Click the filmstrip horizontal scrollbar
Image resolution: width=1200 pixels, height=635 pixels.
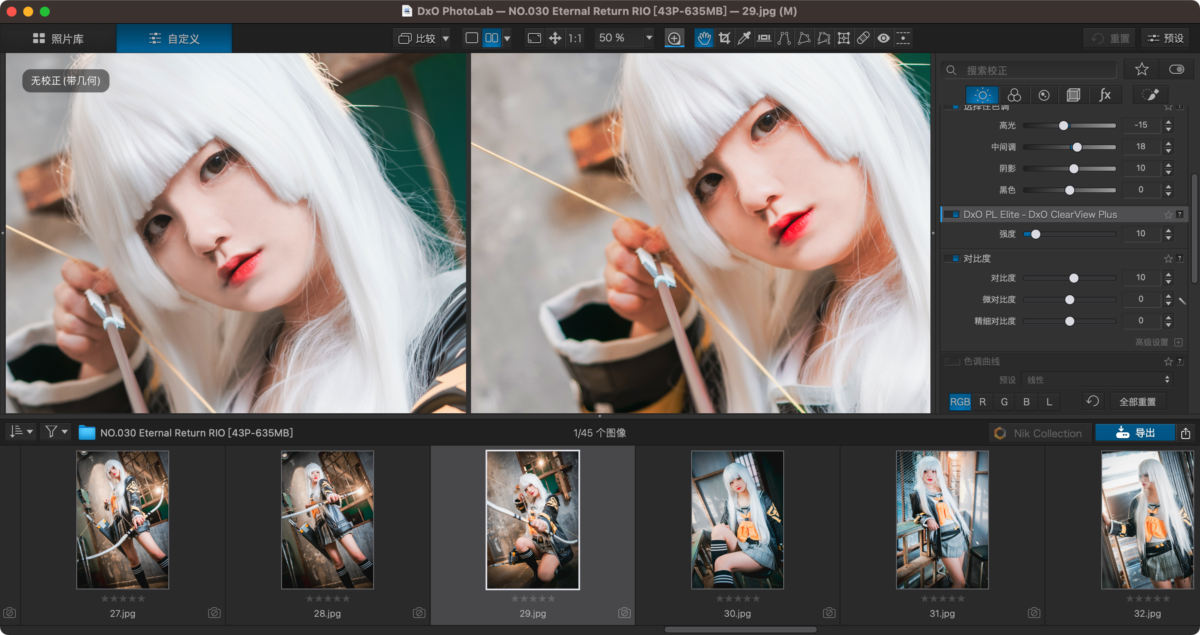(x=740, y=630)
